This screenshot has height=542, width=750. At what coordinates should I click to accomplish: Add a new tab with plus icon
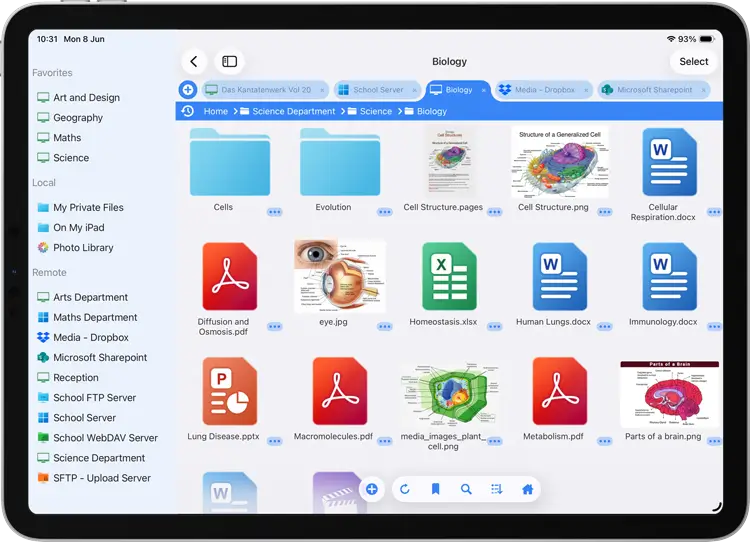[188, 89]
